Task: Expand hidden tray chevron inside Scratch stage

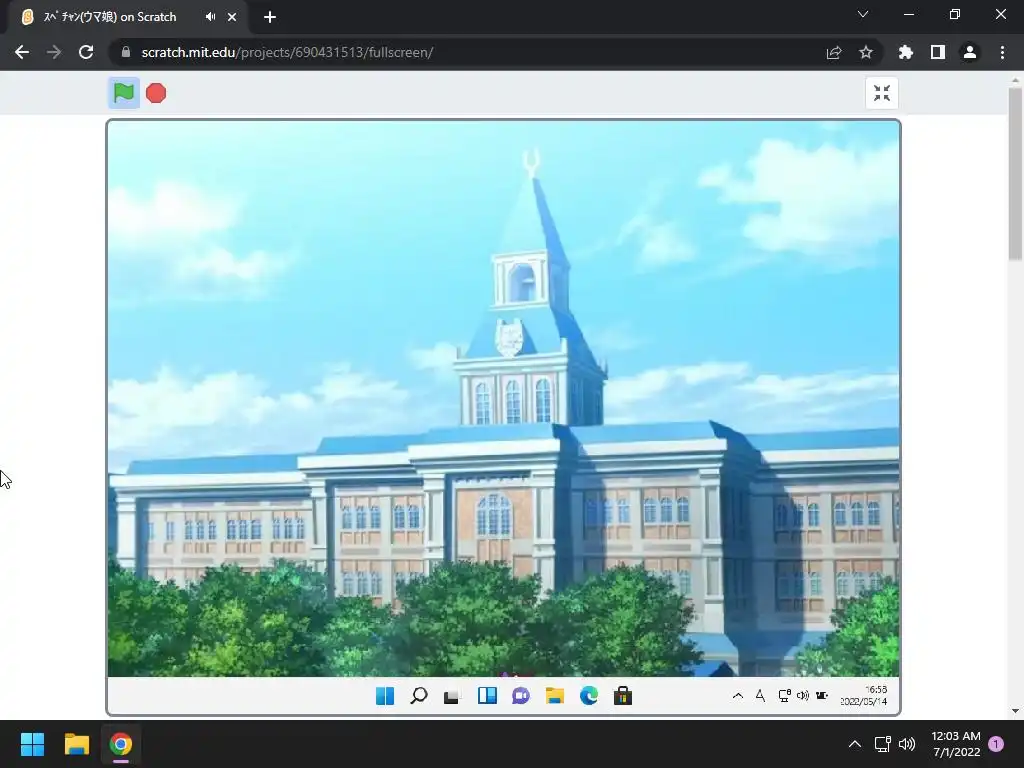Action: tap(738, 696)
